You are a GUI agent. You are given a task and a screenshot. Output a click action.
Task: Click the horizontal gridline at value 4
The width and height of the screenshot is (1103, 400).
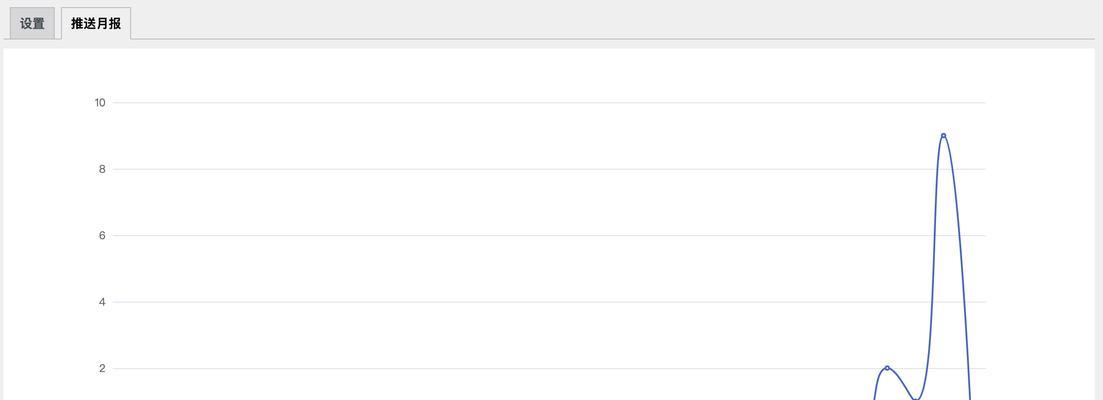coord(549,302)
